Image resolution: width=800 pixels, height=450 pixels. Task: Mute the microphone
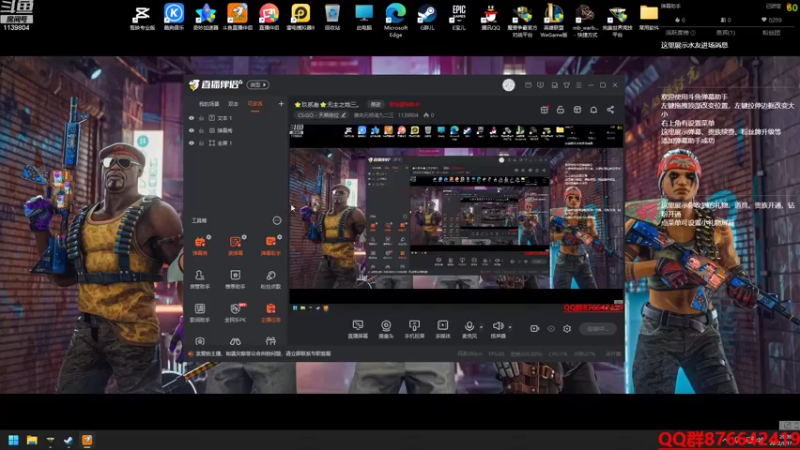[469, 329]
